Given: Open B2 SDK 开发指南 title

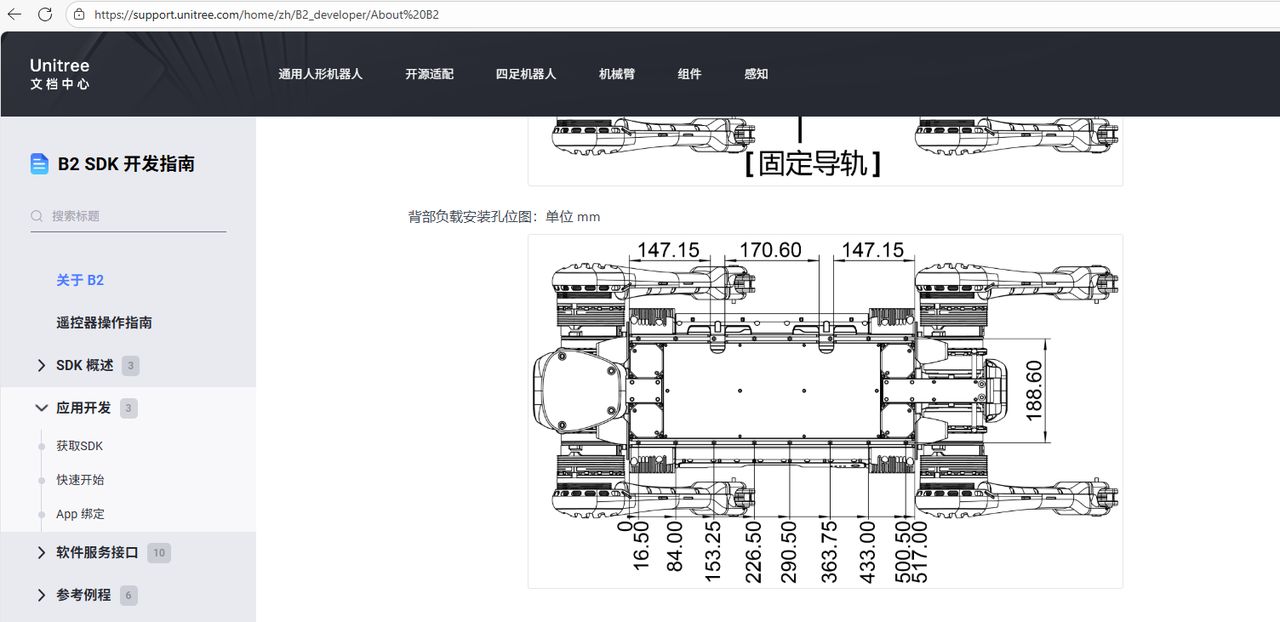Looking at the screenshot, I should tap(126, 164).
